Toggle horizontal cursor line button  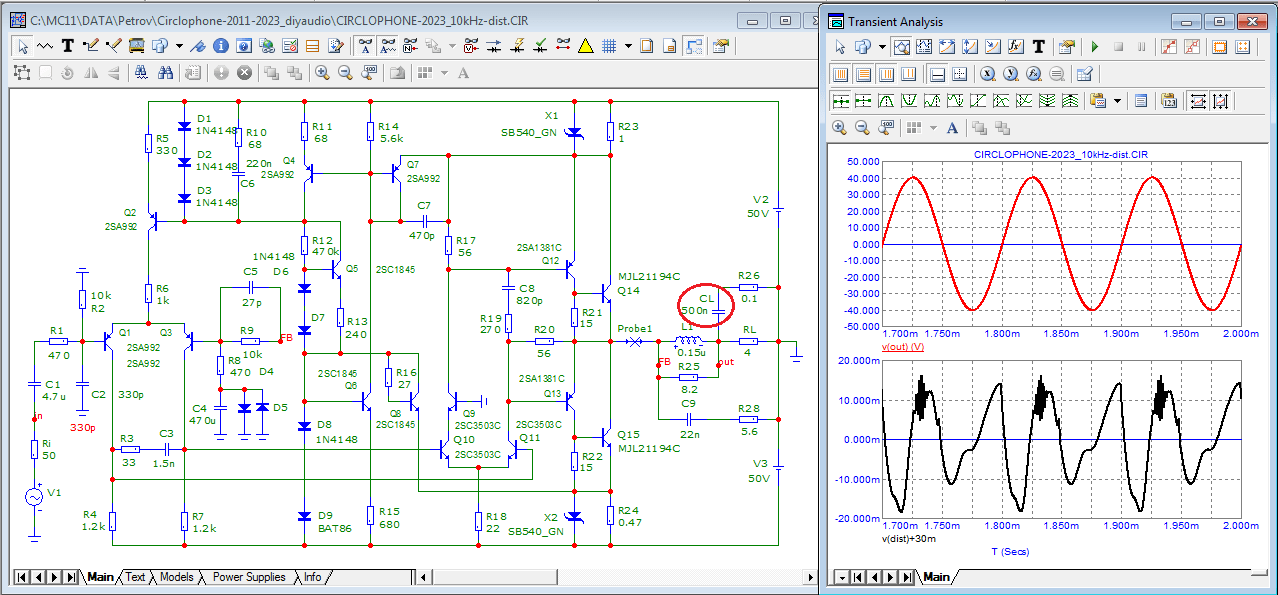tap(938, 74)
